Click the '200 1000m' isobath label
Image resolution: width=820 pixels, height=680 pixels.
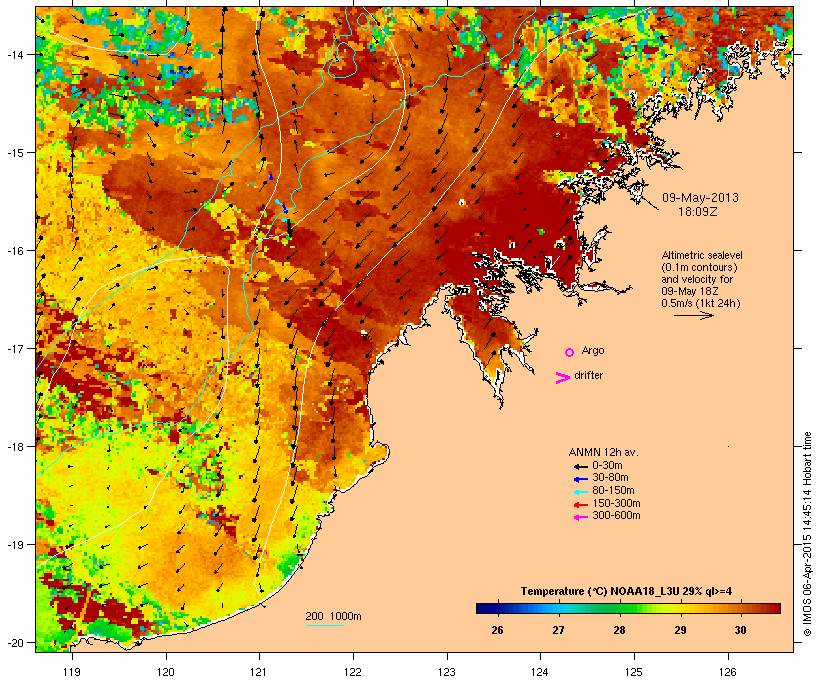tap(333, 616)
